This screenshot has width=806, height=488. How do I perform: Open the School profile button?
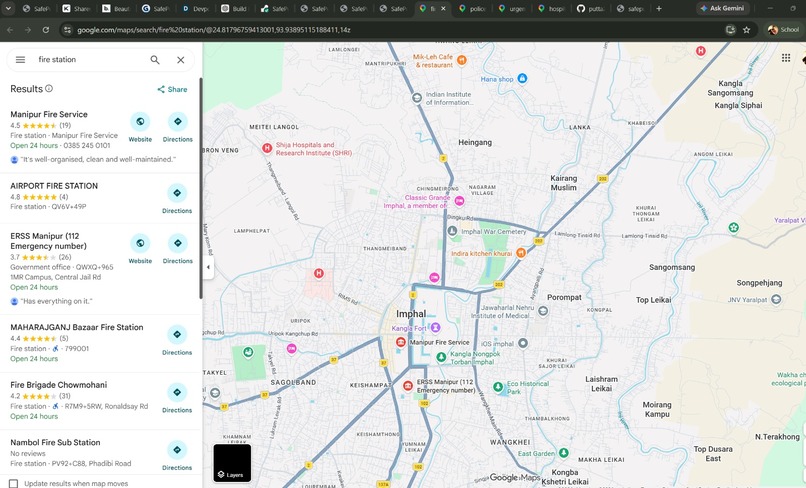click(783, 30)
